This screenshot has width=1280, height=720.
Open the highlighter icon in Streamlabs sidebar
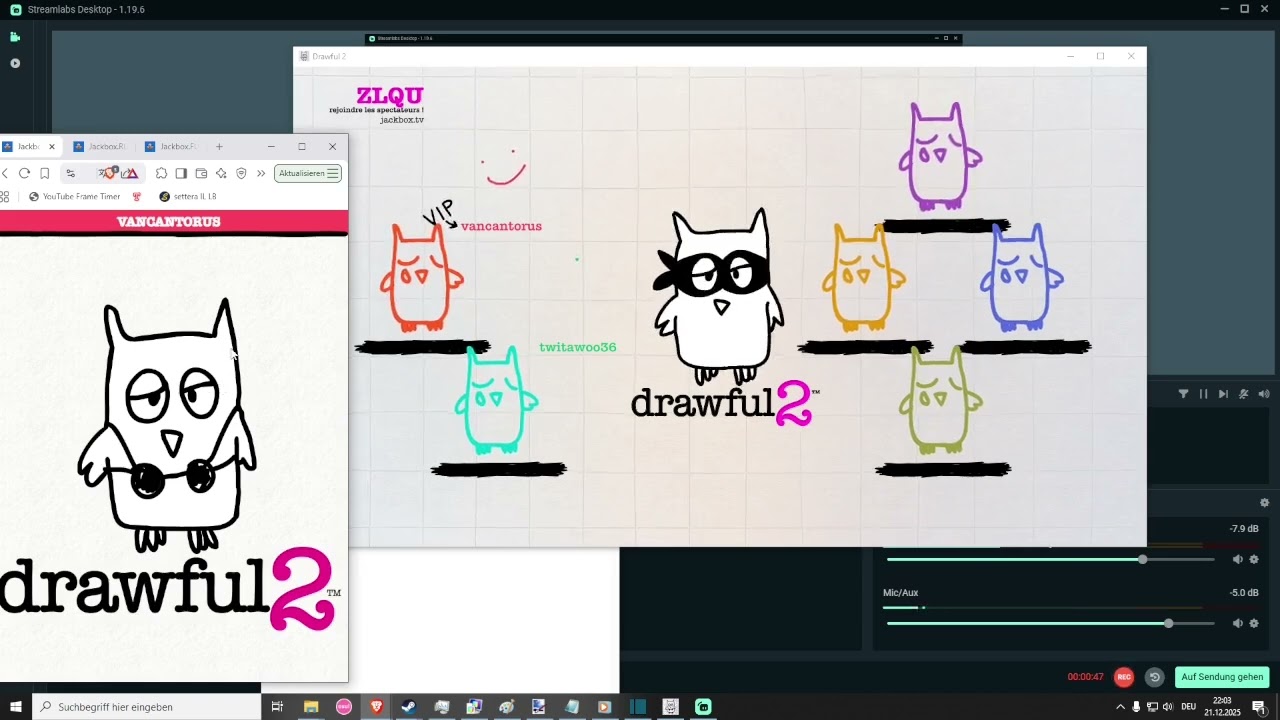15,63
